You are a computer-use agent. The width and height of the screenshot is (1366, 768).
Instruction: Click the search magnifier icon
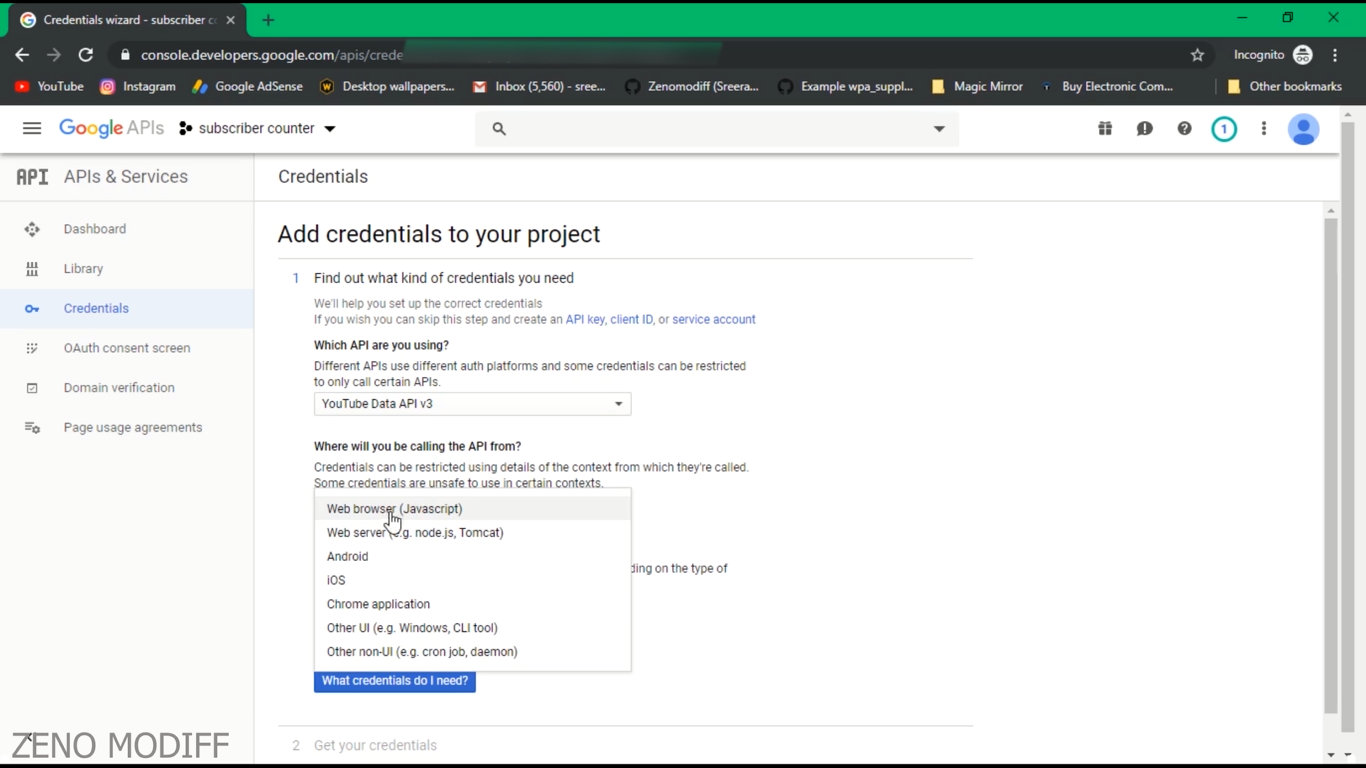(x=499, y=129)
